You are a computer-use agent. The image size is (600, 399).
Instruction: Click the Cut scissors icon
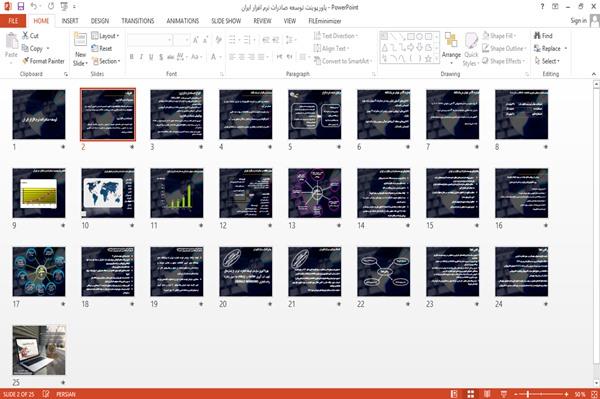(x=26, y=36)
